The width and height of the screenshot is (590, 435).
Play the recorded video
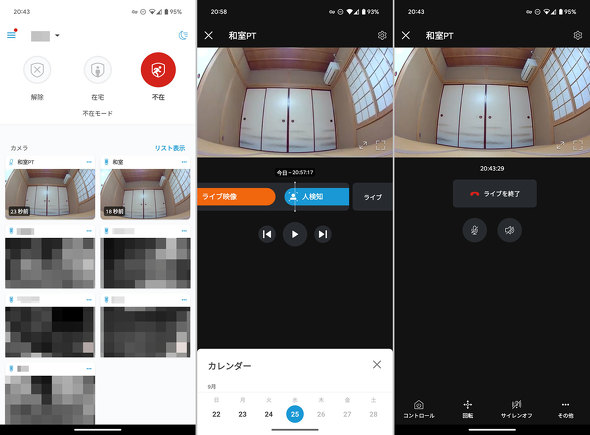point(295,234)
